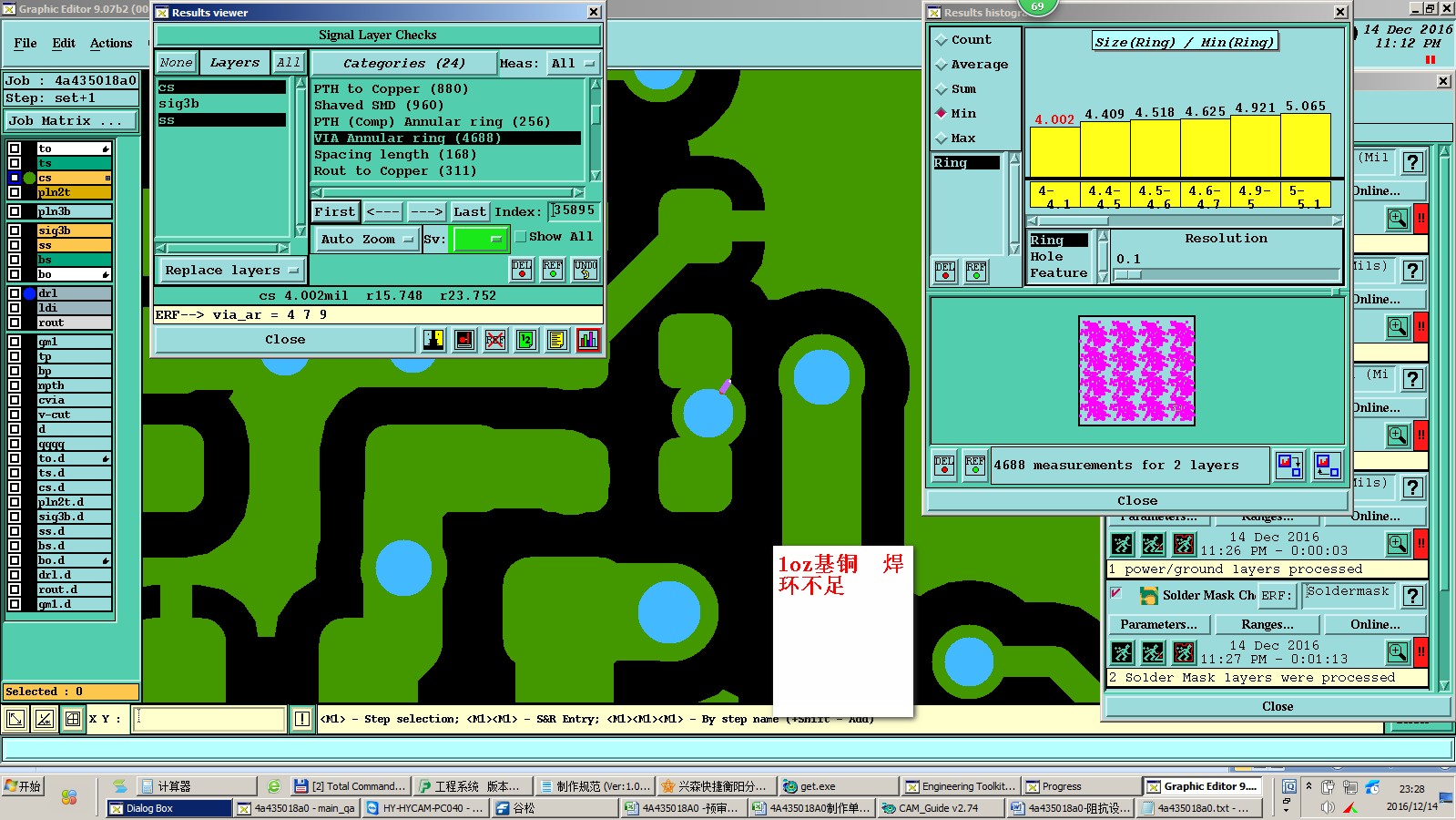Image resolution: width=1456 pixels, height=820 pixels.
Task: Click the Last button
Action: point(470,211)
